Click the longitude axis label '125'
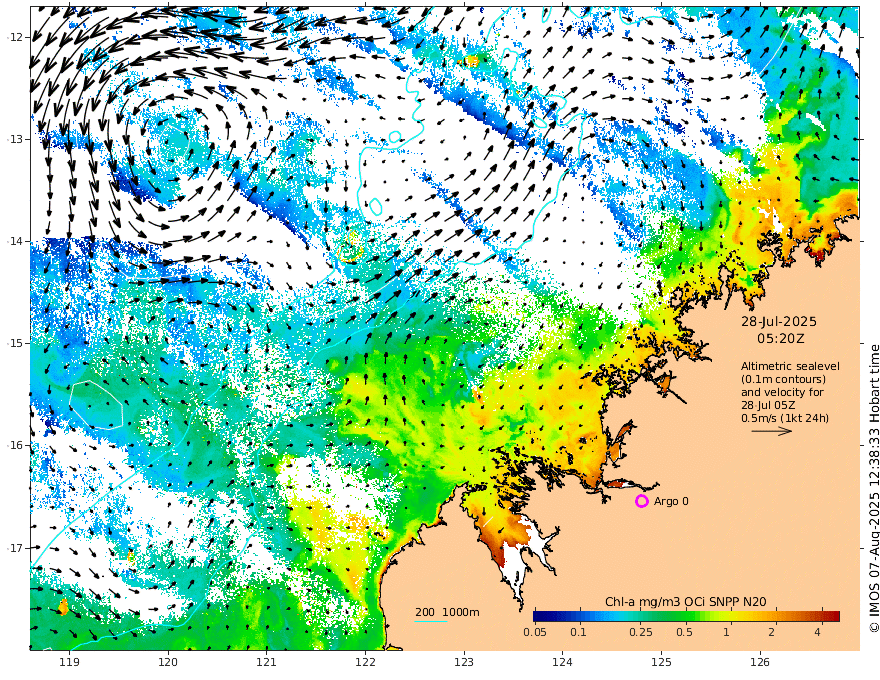This screenshot has height=680, width=880. point(662,662)
